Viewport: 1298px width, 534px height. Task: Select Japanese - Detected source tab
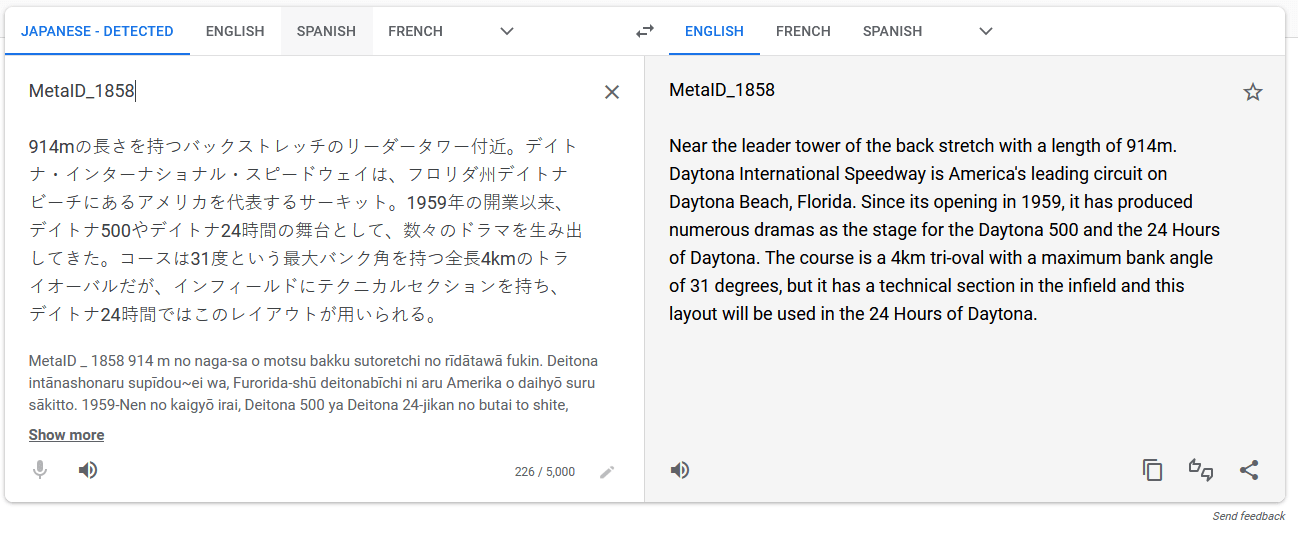pyautogui.click(x=97, y=31)
